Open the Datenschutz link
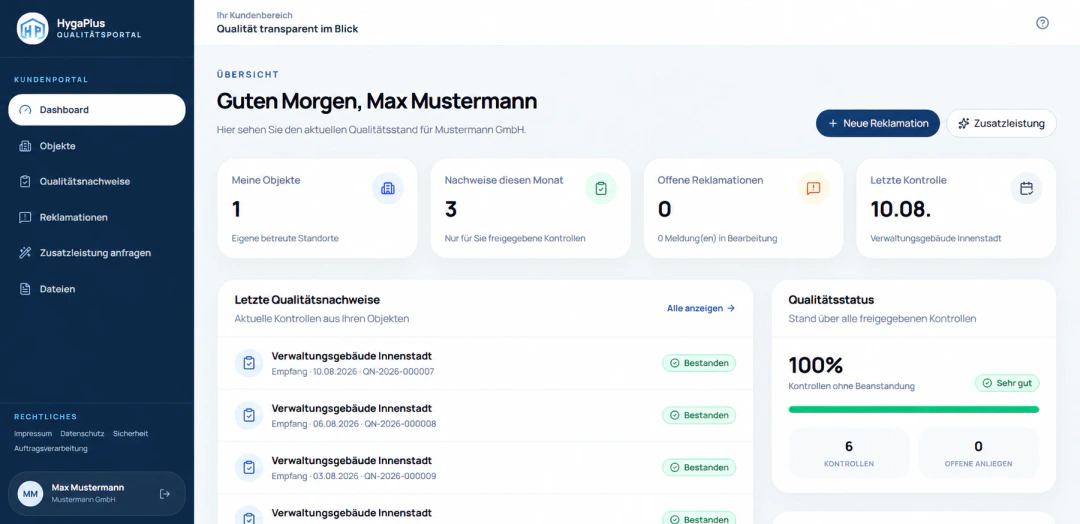The width and height of the screenshot is (1080, 524). [x=82, y=434]
